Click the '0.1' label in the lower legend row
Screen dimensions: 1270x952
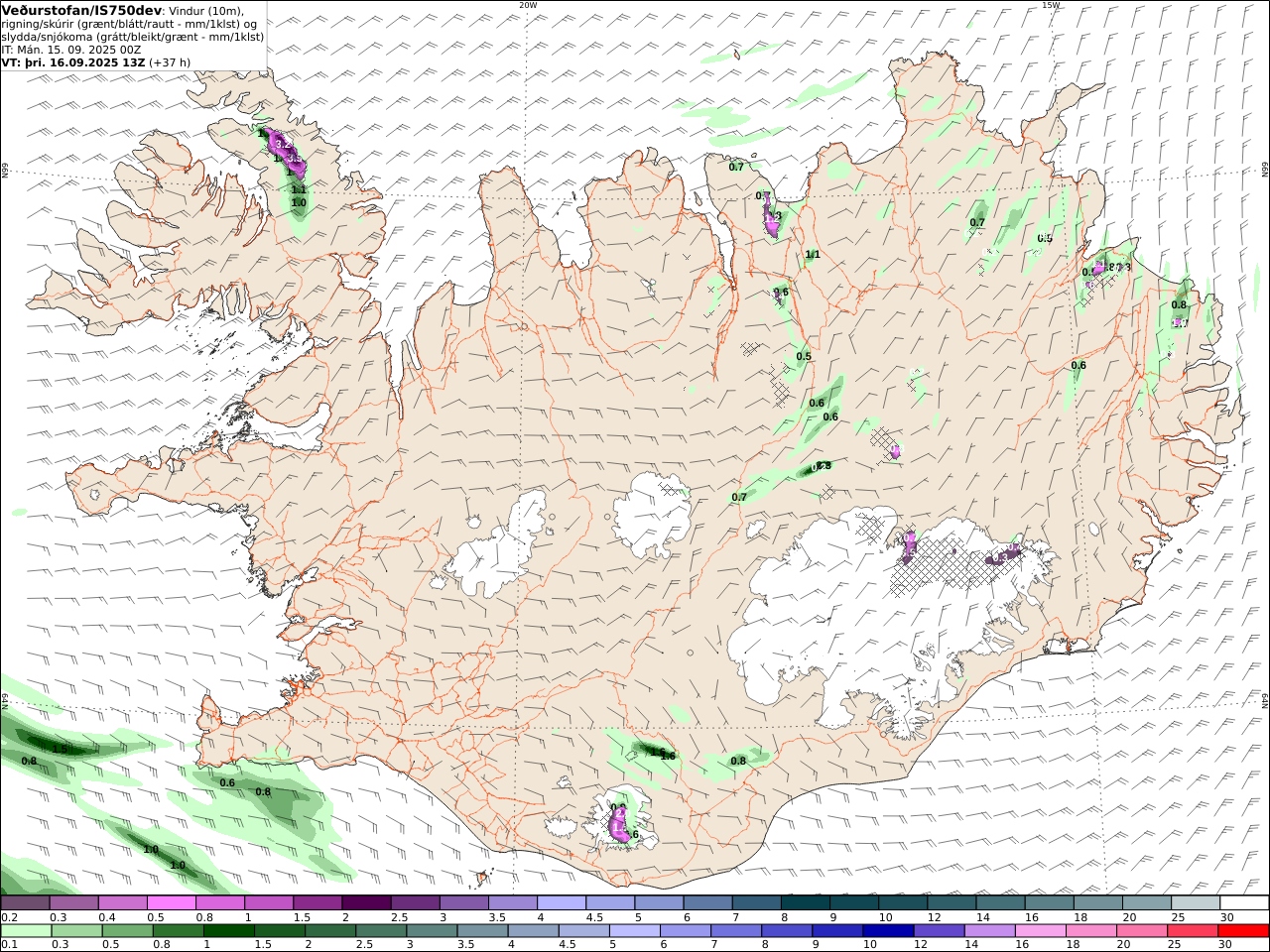tap(9, 945)
